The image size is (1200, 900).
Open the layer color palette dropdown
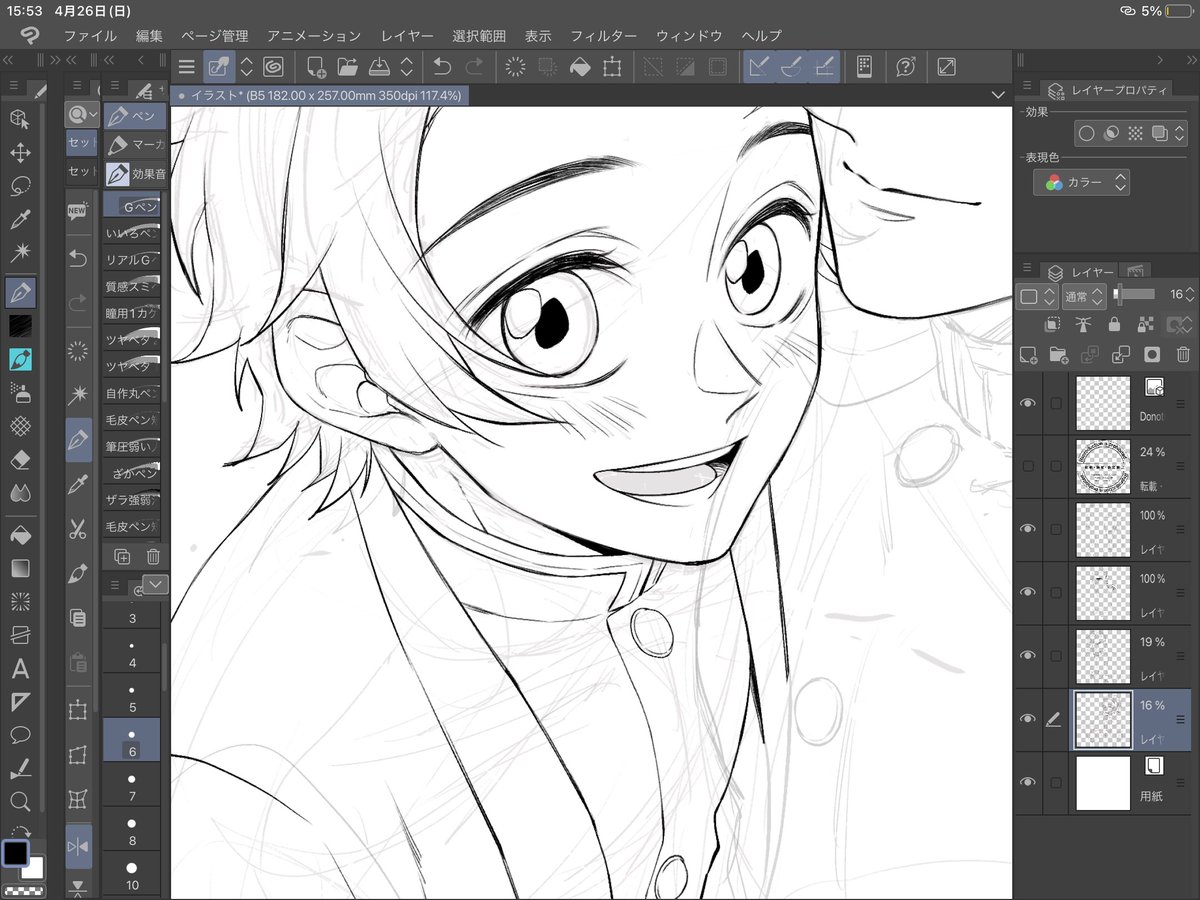pyautogui.click(x=1037, y=296)
